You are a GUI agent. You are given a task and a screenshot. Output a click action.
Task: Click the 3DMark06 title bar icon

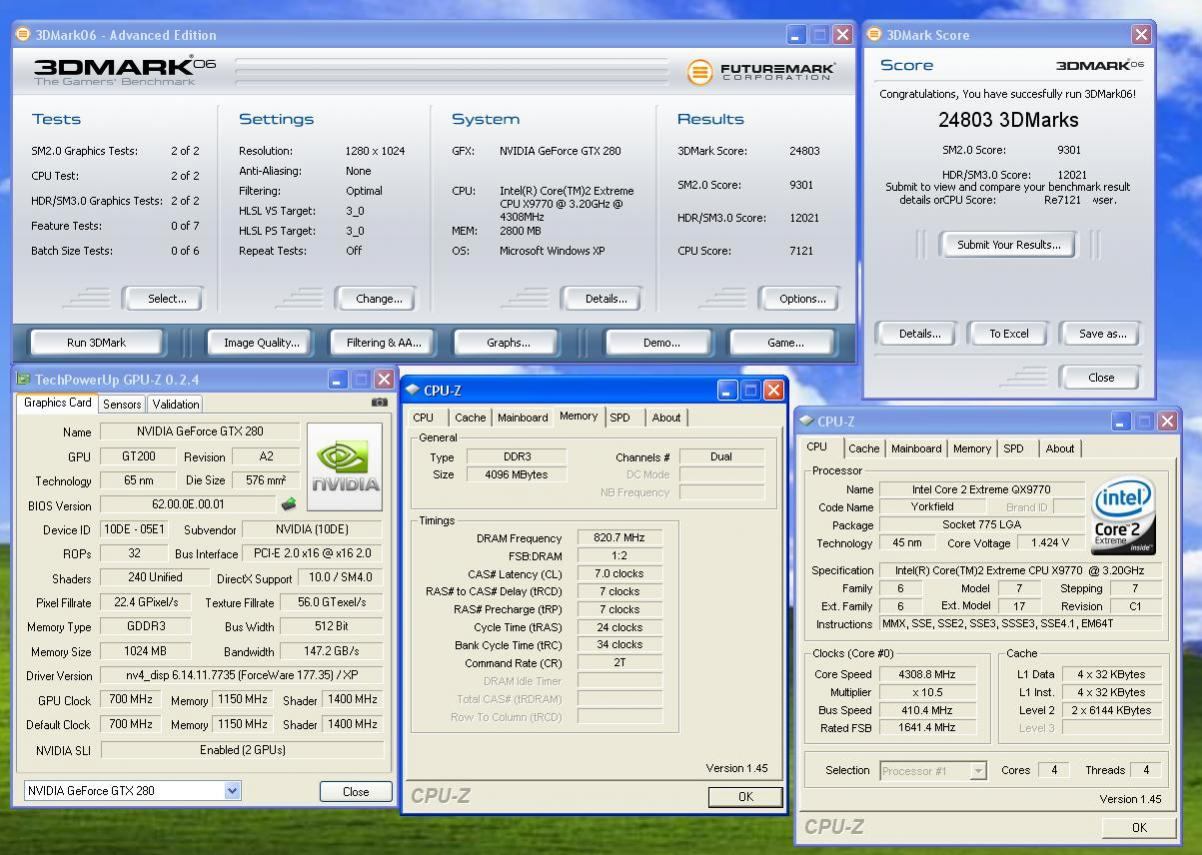tap(23, 35)
